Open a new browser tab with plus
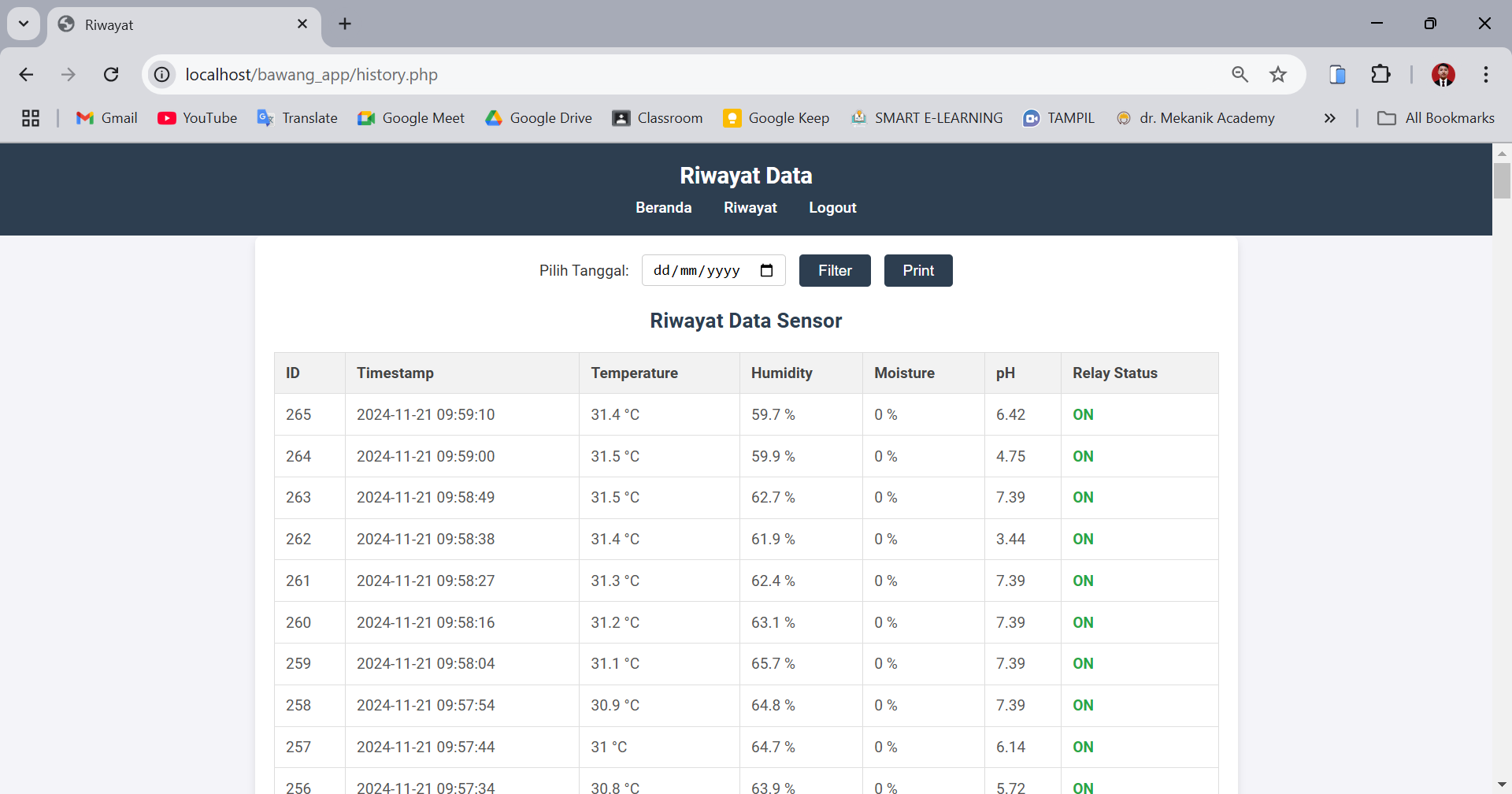1512x794 pixels. tap(345, 24)
